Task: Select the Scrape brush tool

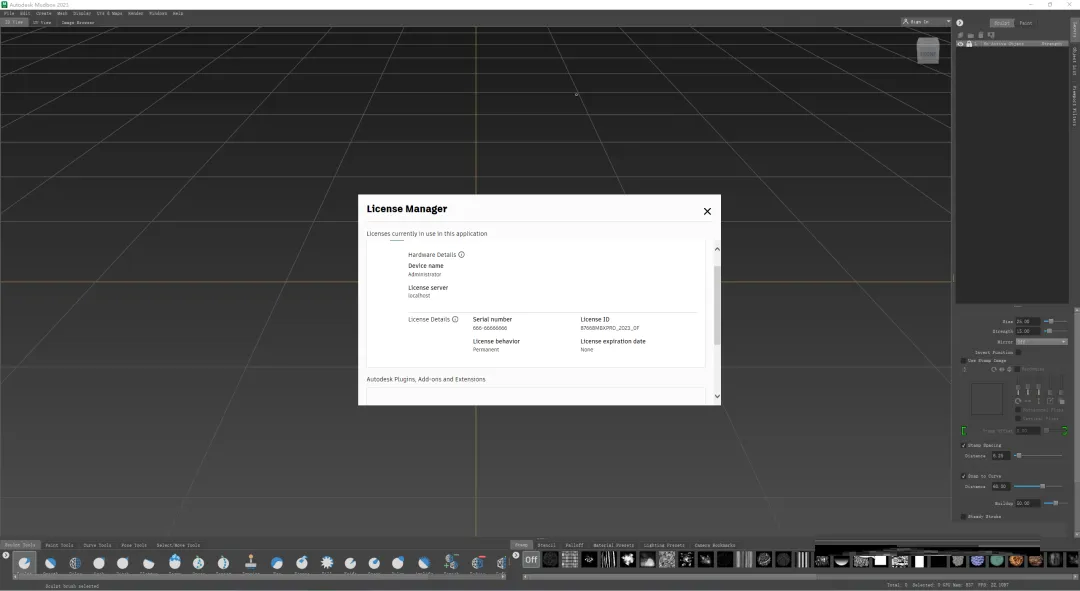Action: click(x=302, y=563)
